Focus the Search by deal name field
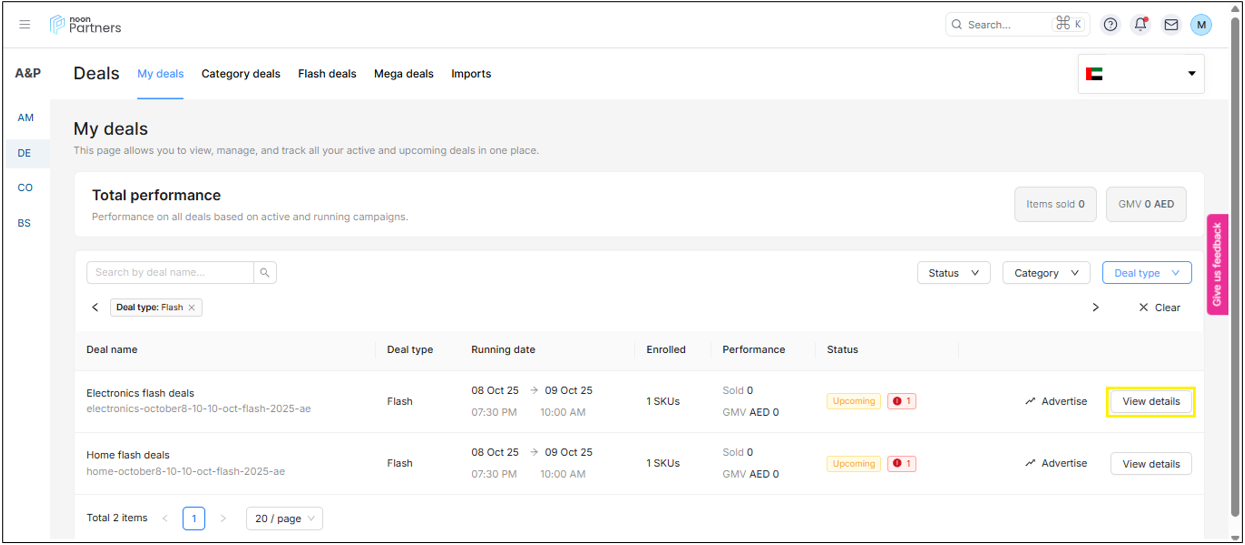This screenshot has width=1245, height=545. (x=170, y=272)
